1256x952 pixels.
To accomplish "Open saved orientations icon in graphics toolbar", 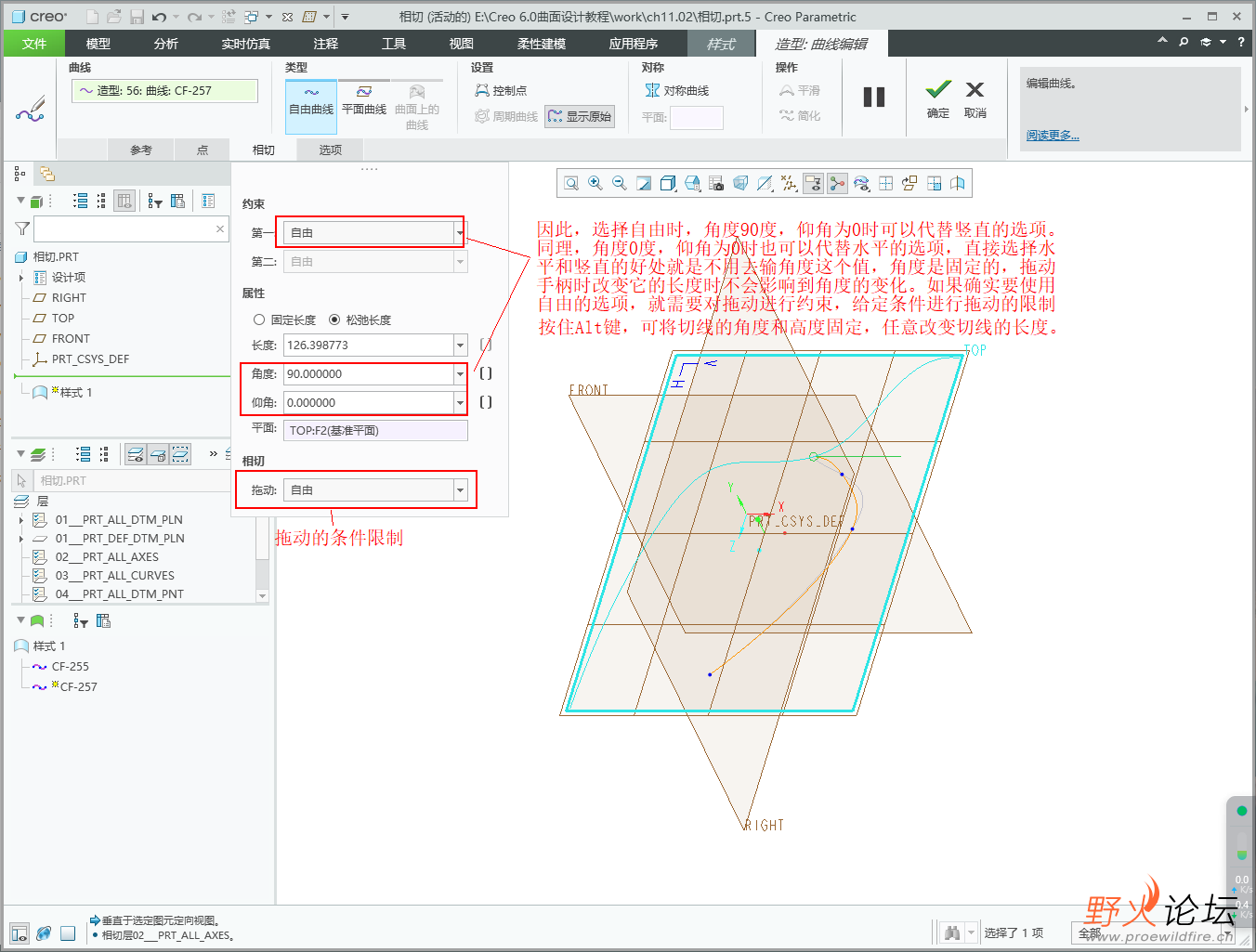I will [x=692, y=184].
